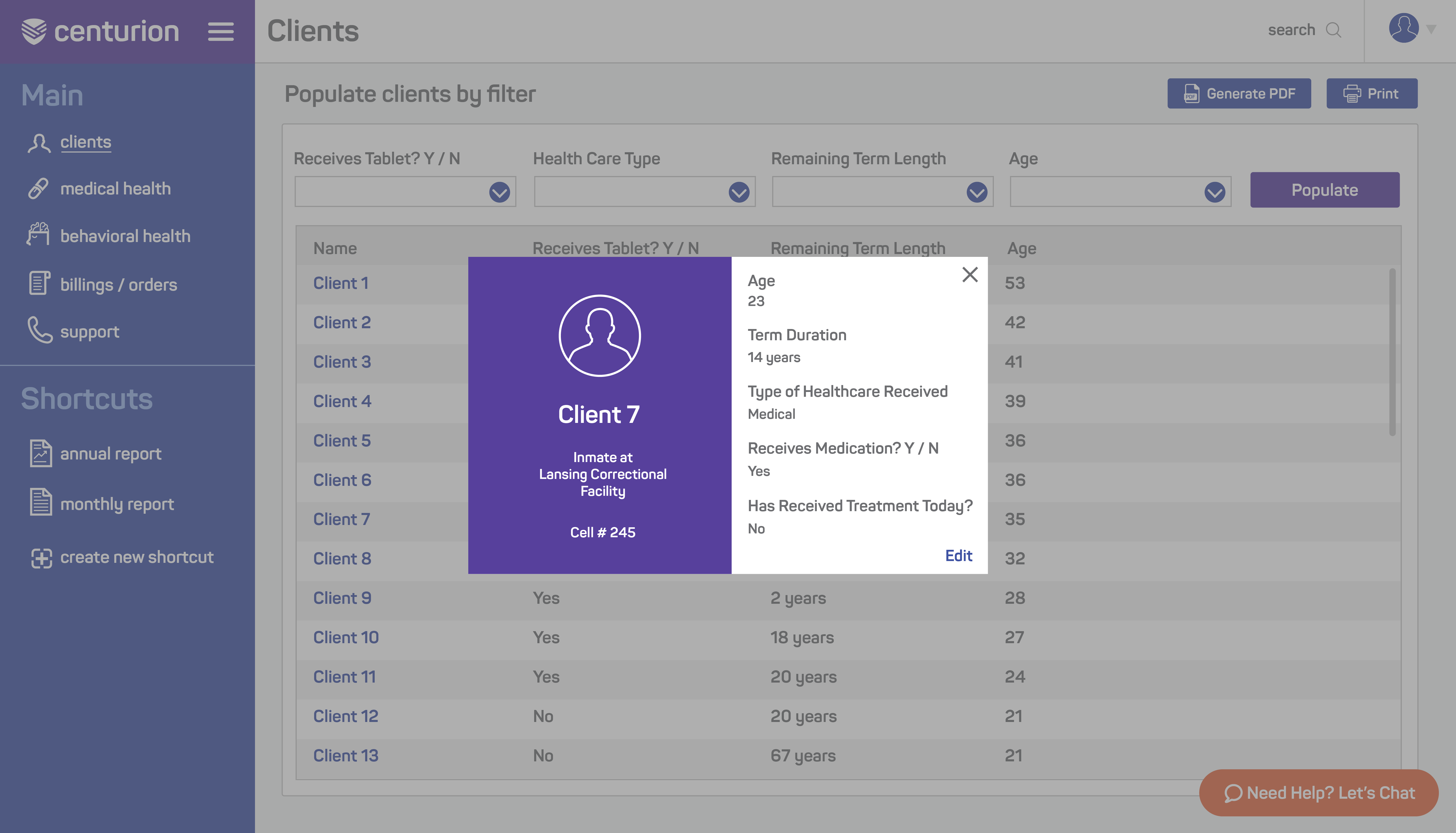Click the behavioral health brain icon
The image size is (1456, 833).
point(38,234)
